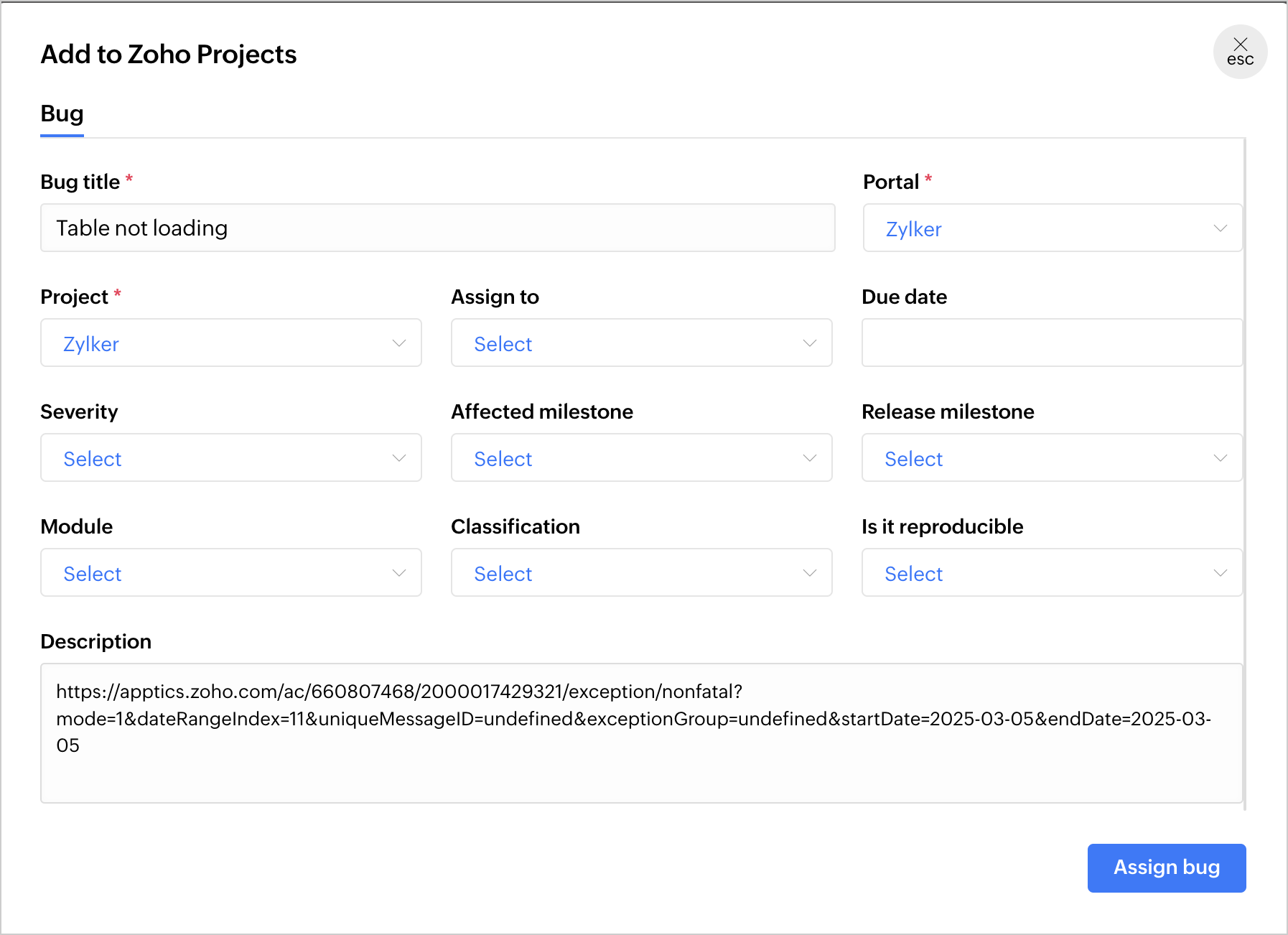Close dialog with the esc X icon

pos(1240,52)
